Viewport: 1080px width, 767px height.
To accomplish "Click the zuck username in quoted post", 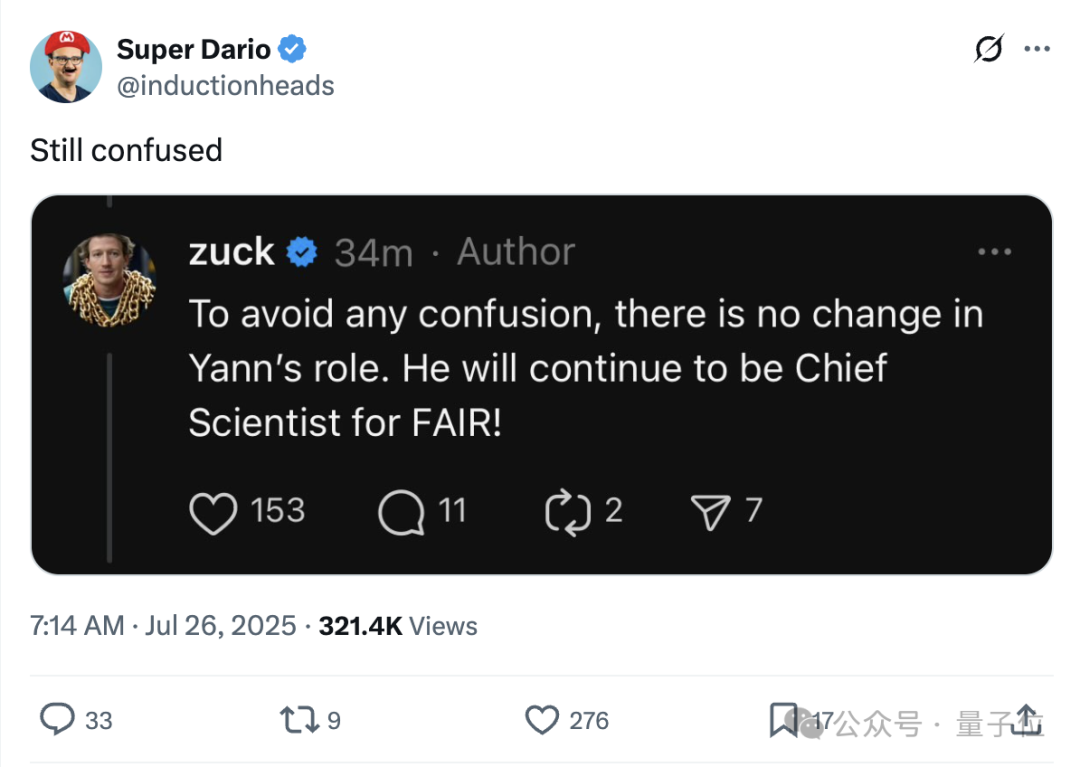I will [x=231, y=252].
